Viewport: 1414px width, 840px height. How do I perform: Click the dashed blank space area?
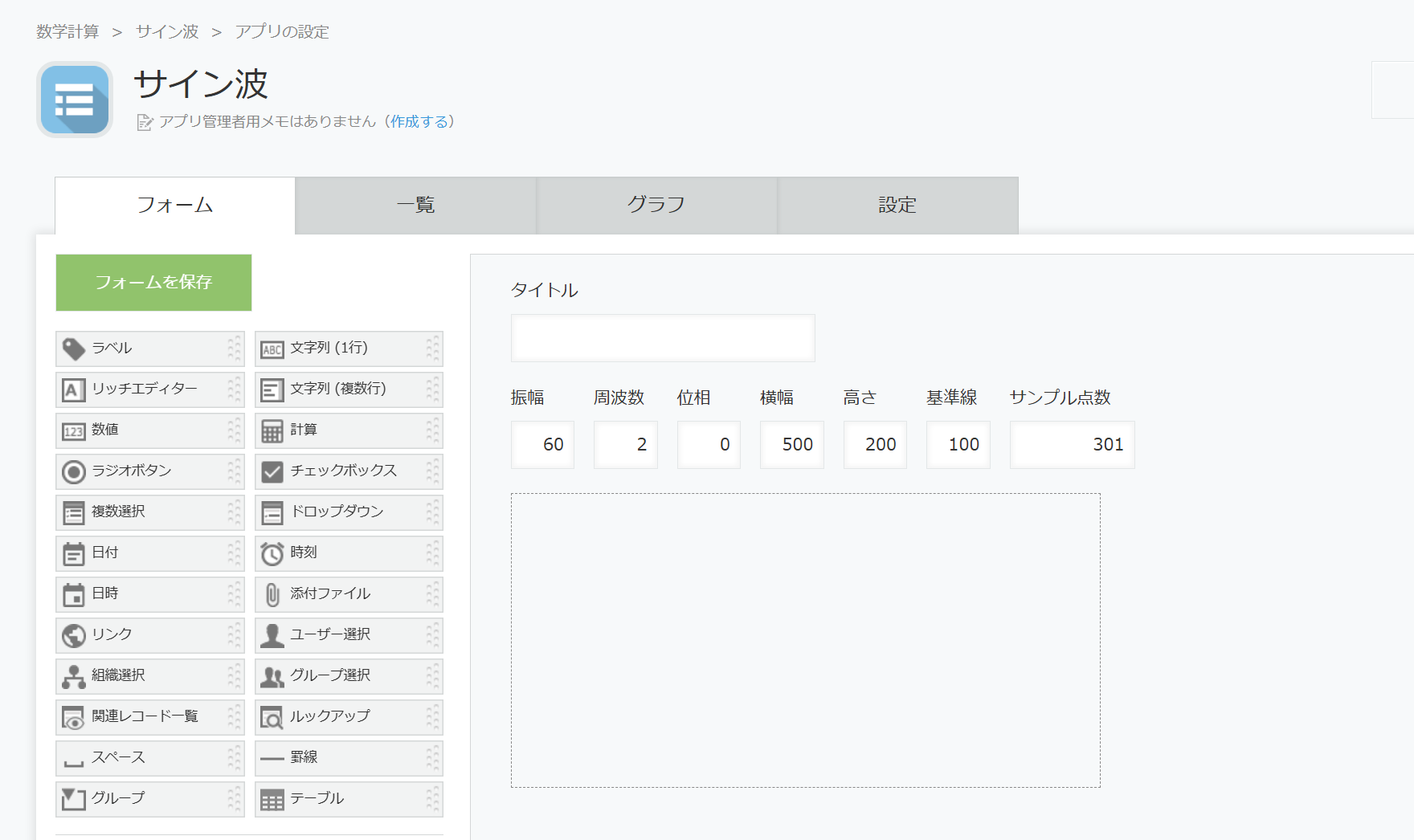[806, 641]
